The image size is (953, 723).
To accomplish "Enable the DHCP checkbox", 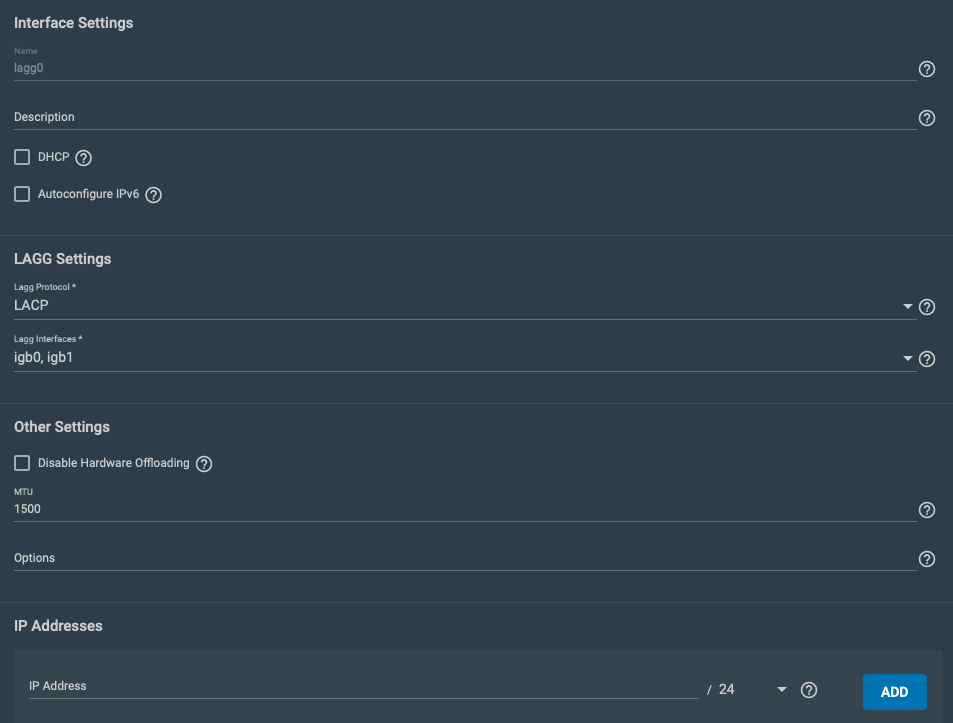I will 22,157.
